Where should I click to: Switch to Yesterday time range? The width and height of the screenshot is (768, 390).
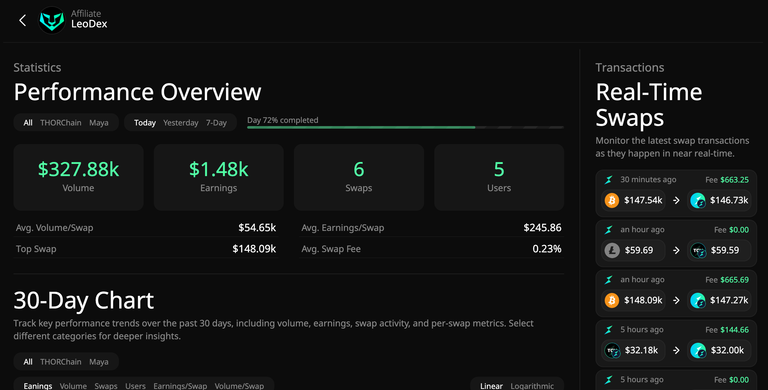181,122
